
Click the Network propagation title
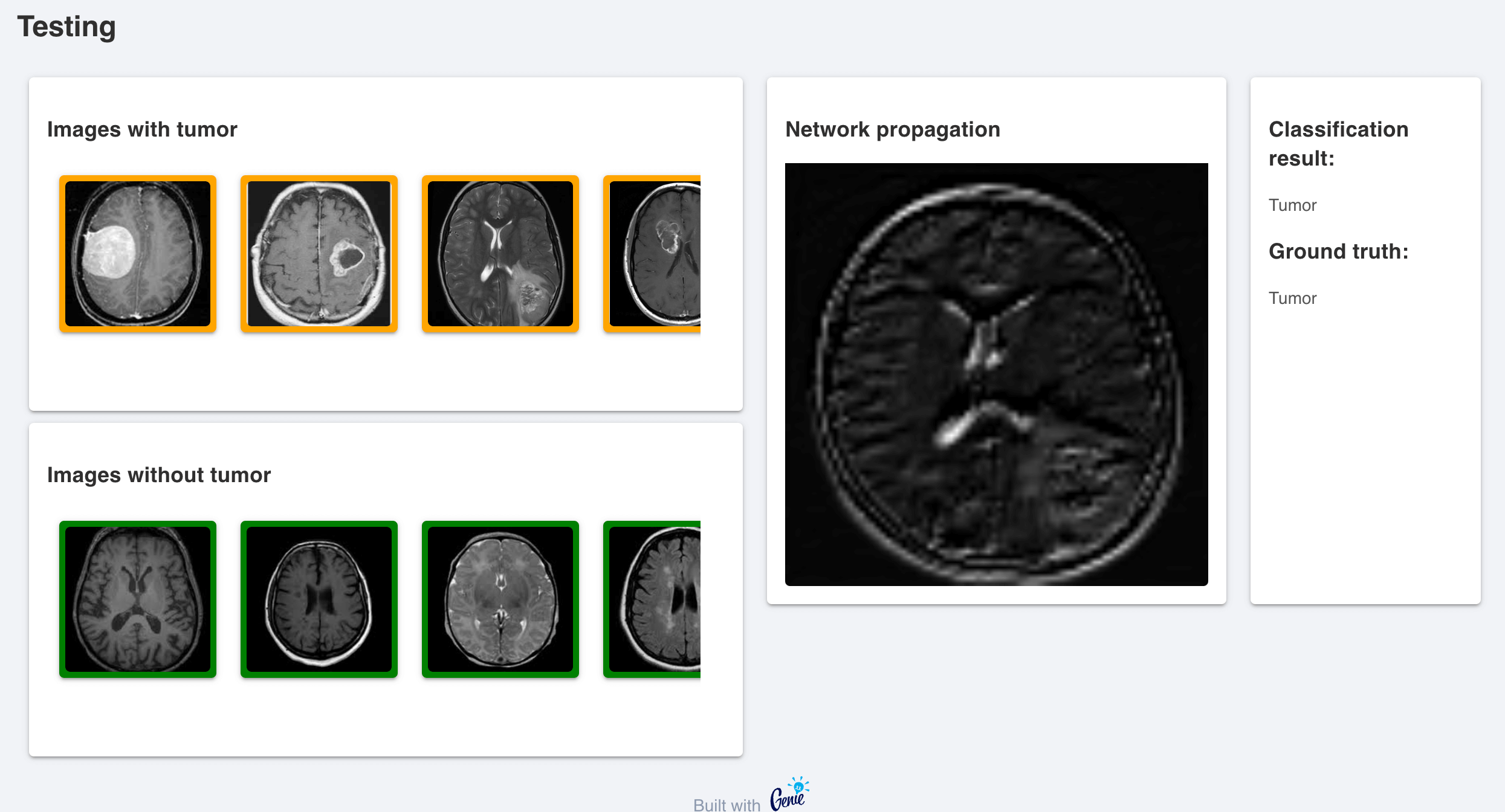[x=893, y=129]
